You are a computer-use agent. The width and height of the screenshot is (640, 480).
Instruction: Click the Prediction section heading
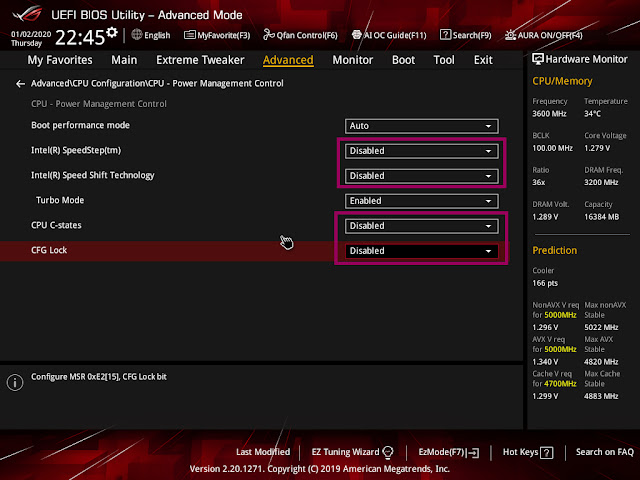point(555,251)
